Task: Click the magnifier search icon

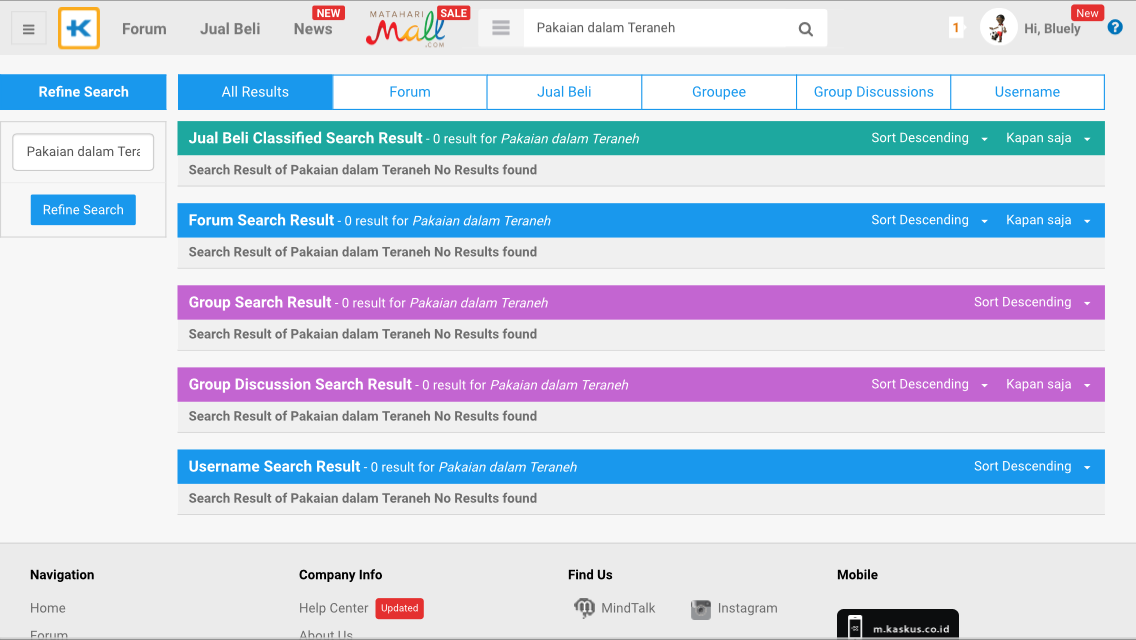Action: click(x=806, y=29)
